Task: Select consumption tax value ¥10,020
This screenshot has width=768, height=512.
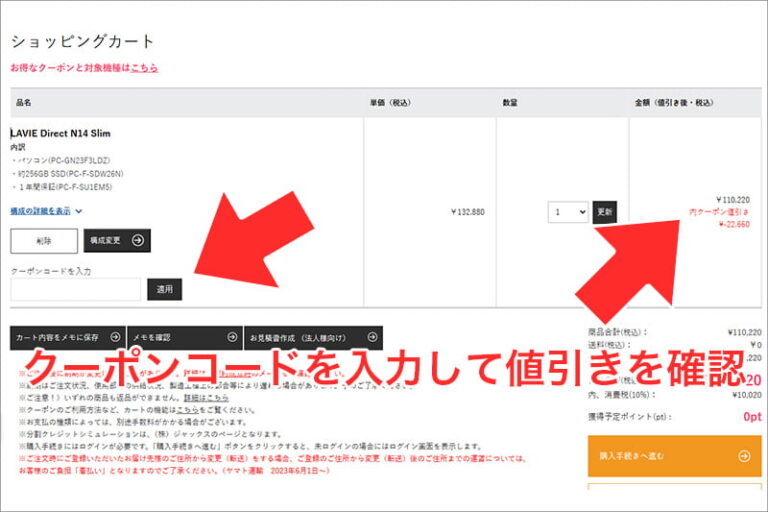Action: (x=746, y=395)
